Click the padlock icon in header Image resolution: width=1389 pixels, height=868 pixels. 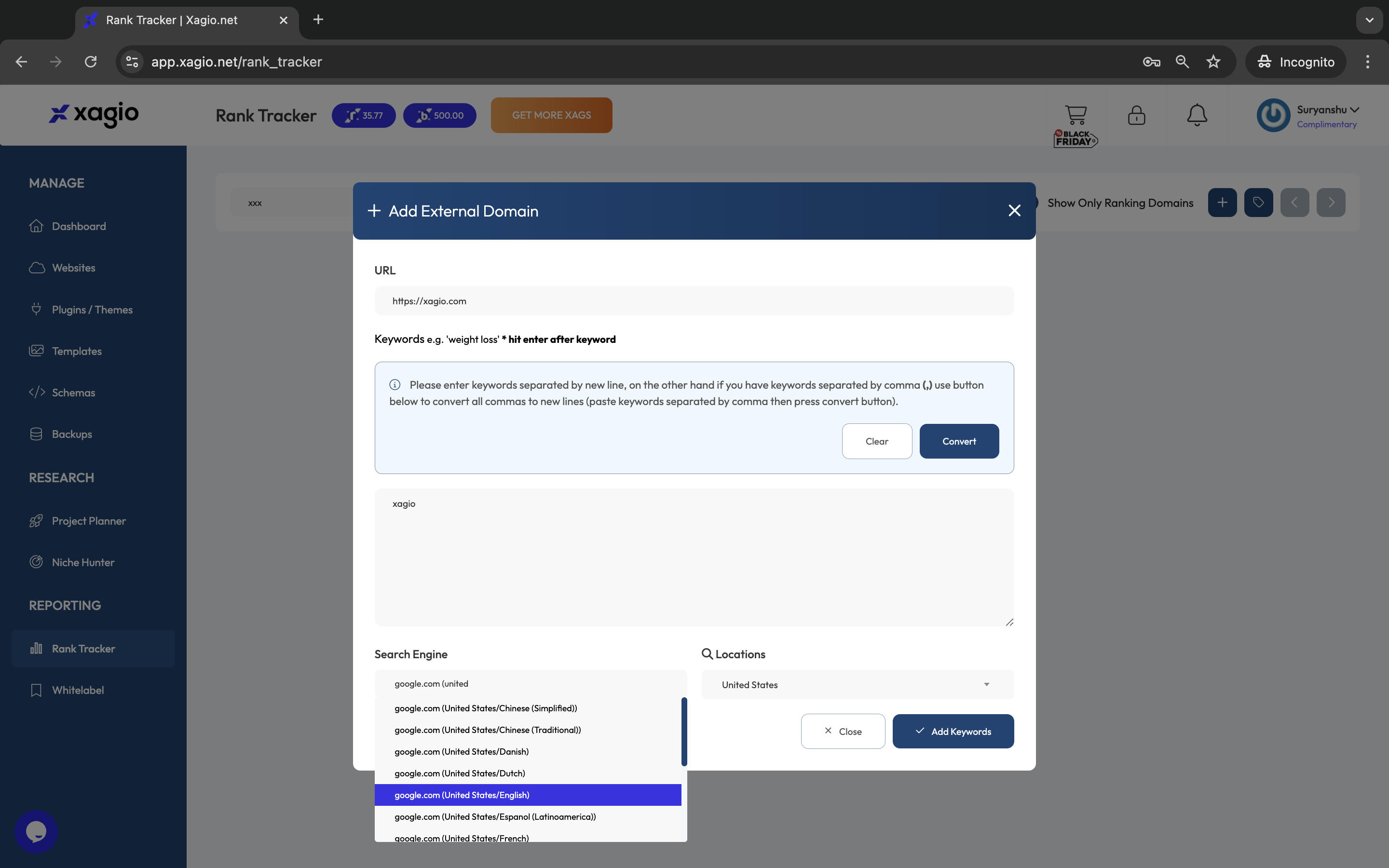point(1136,115)
